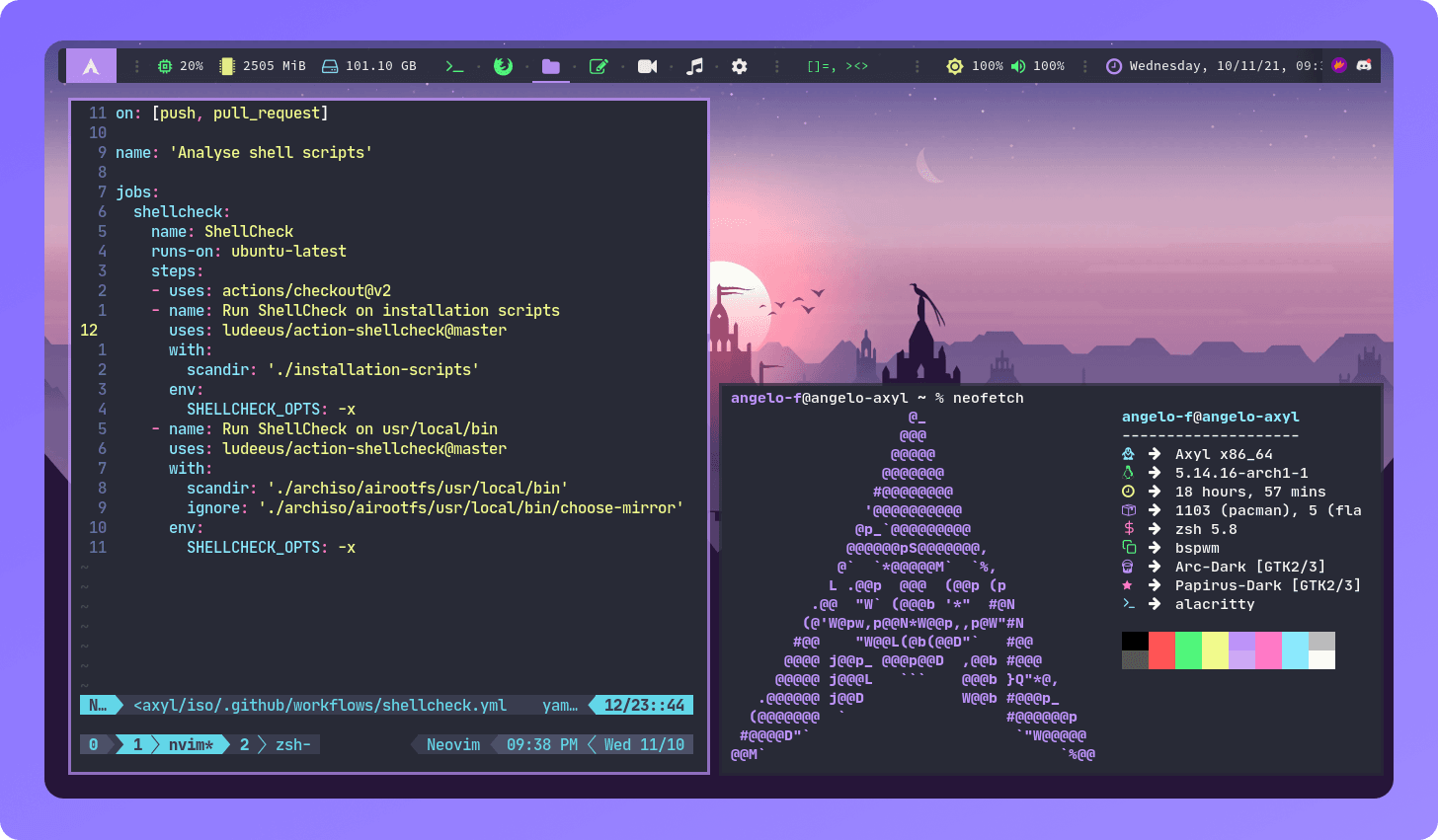Open the text editor pencil workspace icon
The width and height of the screenshot is (1438, 840).
(x=599, y=66)
